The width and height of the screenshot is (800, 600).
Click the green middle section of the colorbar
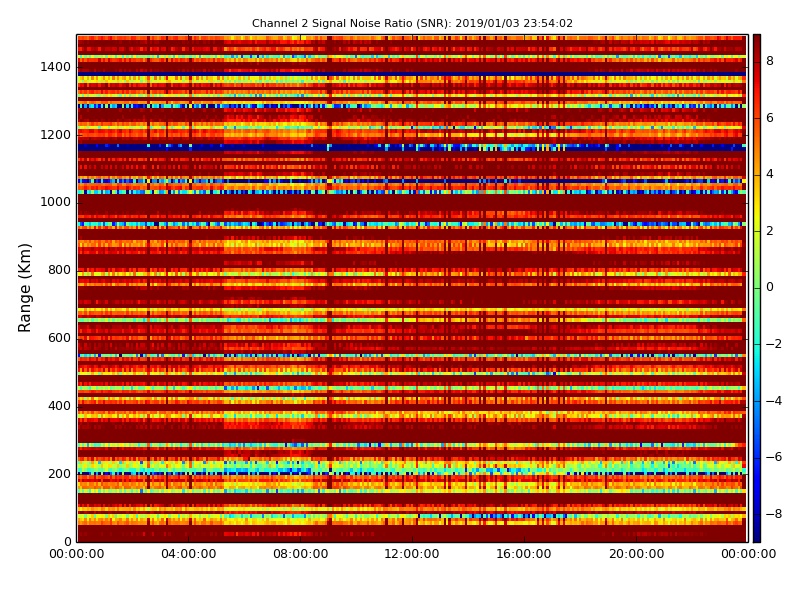[x=757, y=288]
